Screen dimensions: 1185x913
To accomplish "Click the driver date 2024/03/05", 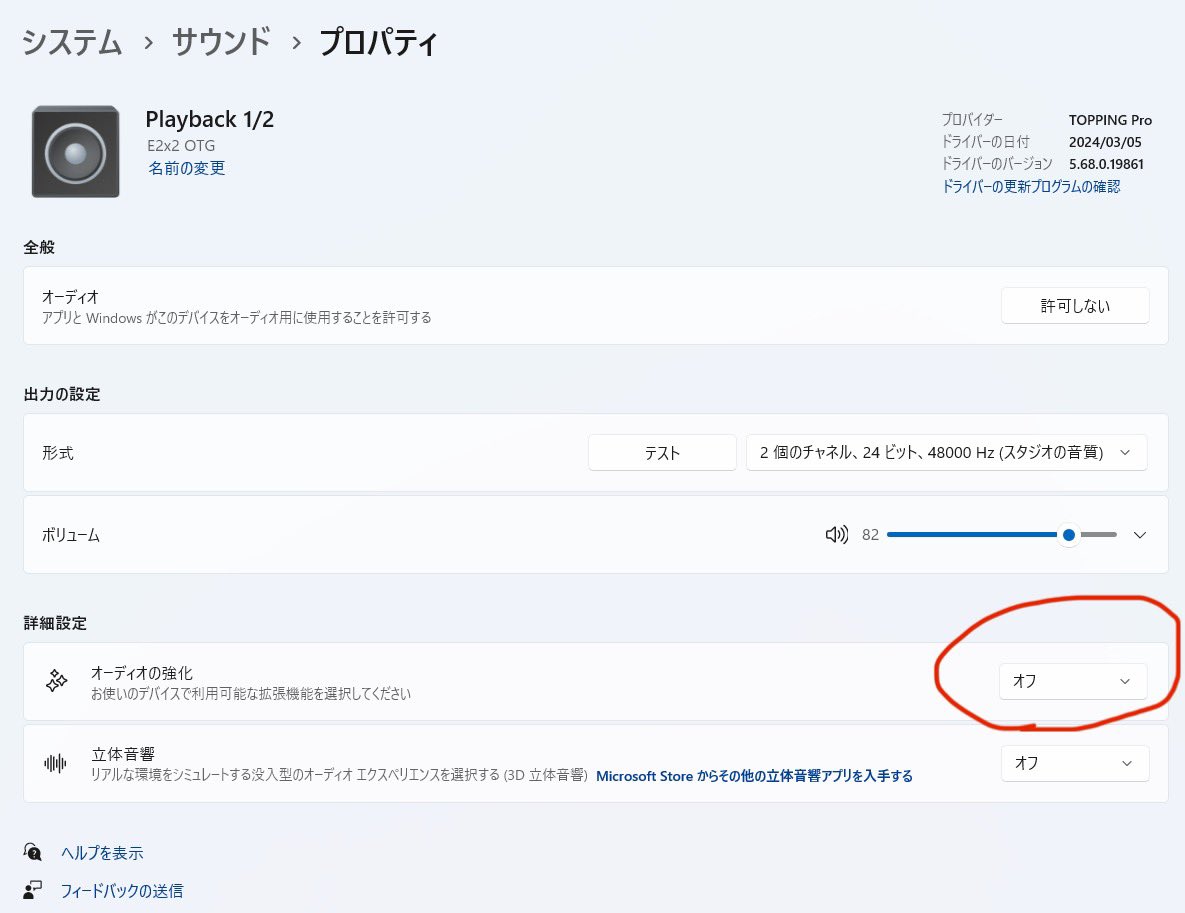I will [x=1105, y=142].
